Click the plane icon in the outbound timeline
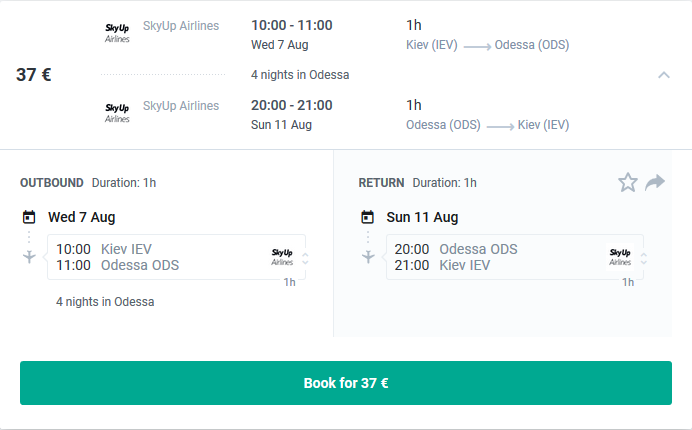 click(x=29, y=257)
